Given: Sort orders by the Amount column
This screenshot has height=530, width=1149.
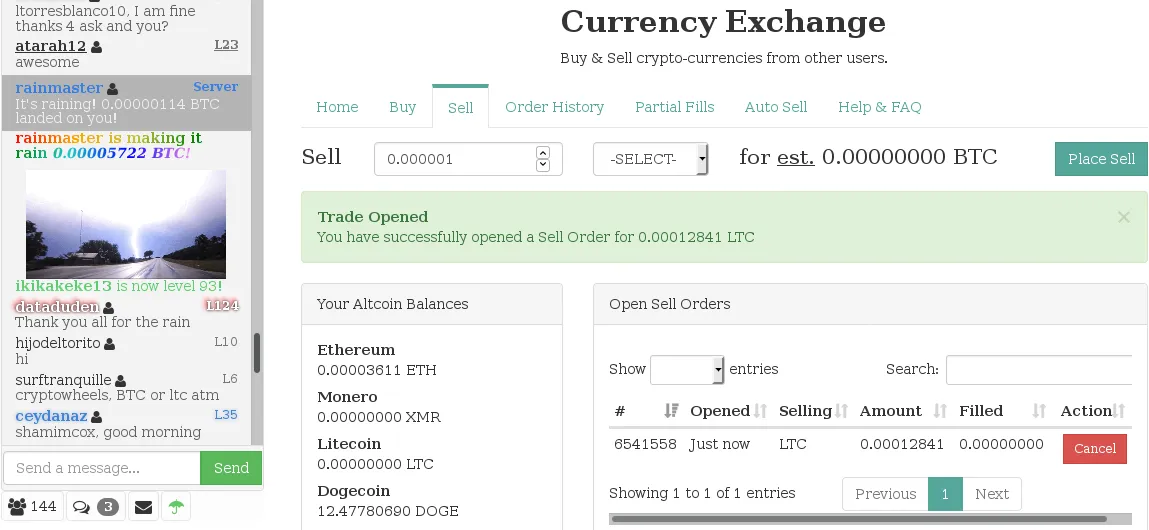Looking at the screenshot, I should (x=940, y=411).
